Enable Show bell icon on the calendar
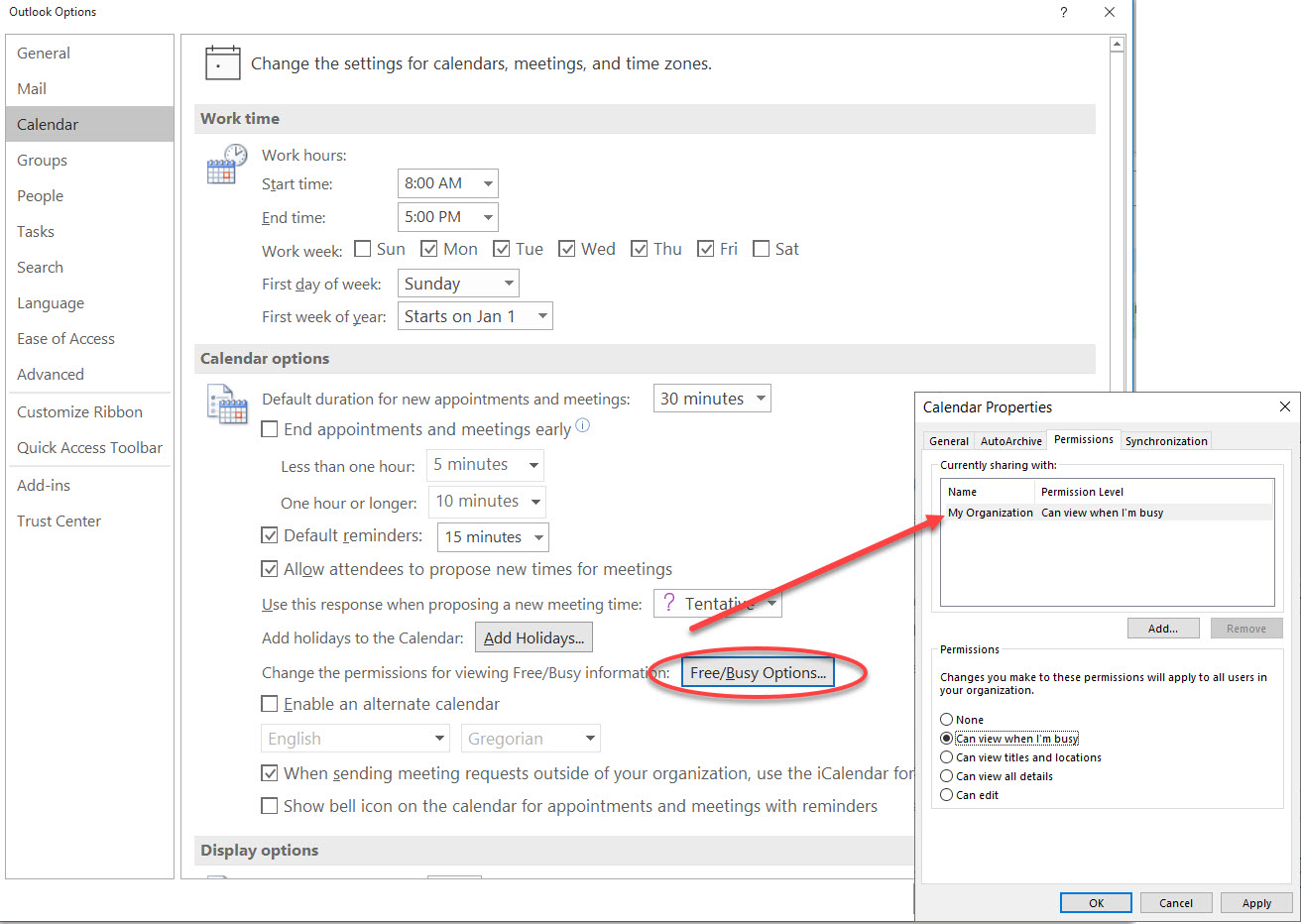Viewport: 1301px width, 924px height. (x=270, y=806)
